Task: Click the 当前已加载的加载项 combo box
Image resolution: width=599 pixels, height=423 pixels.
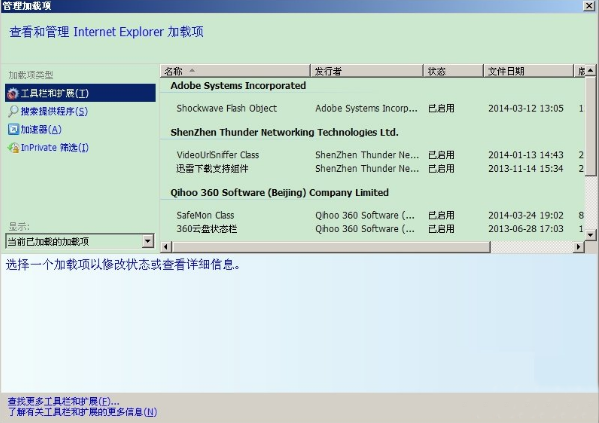Action: pos(80,241)
